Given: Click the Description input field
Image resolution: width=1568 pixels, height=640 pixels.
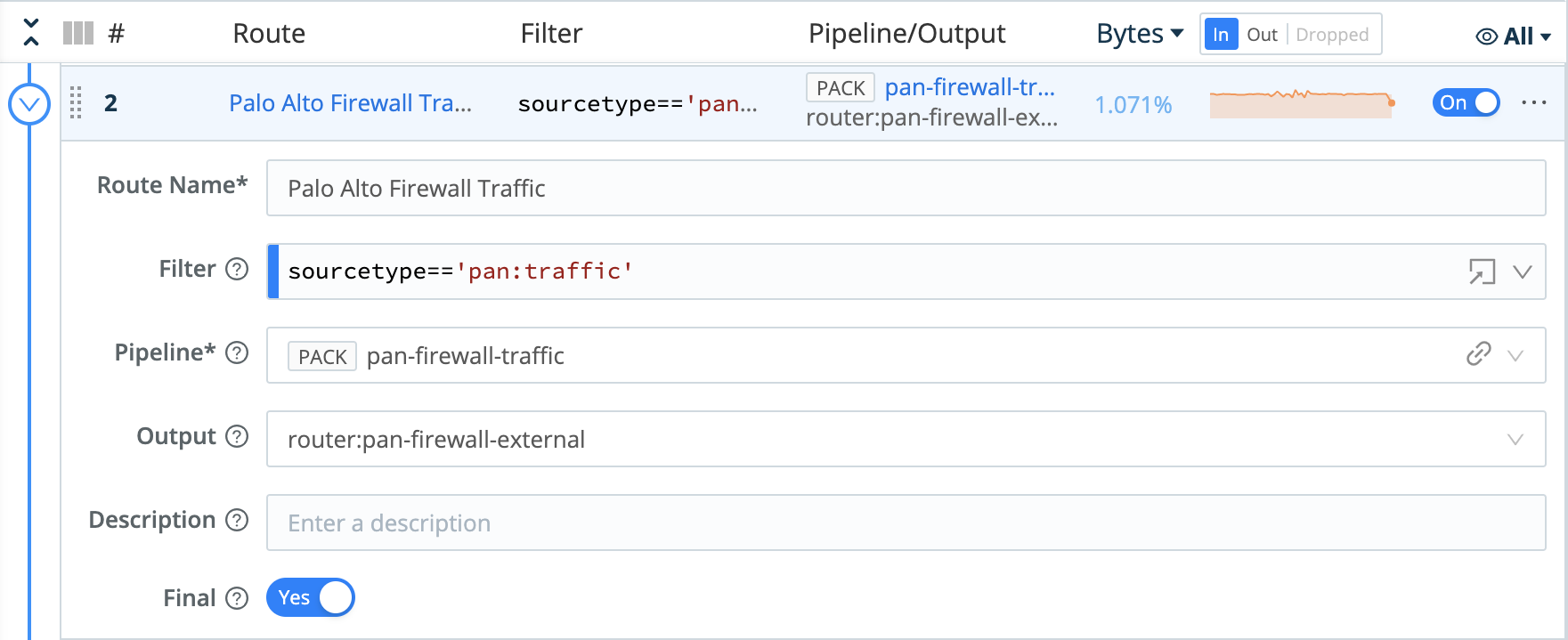Looking at the screenshot, I should [906, 523].
